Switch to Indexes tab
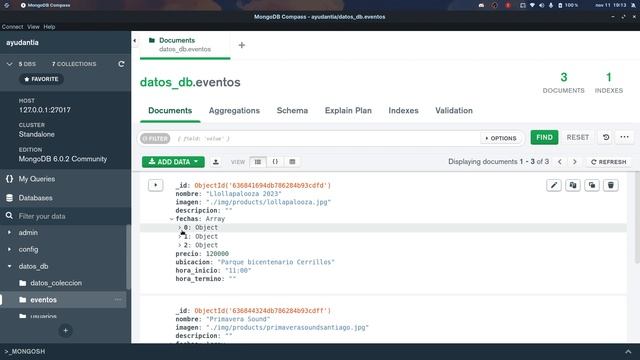The height and width of the screenshot is (360, 640). click(x=403, y=111)
